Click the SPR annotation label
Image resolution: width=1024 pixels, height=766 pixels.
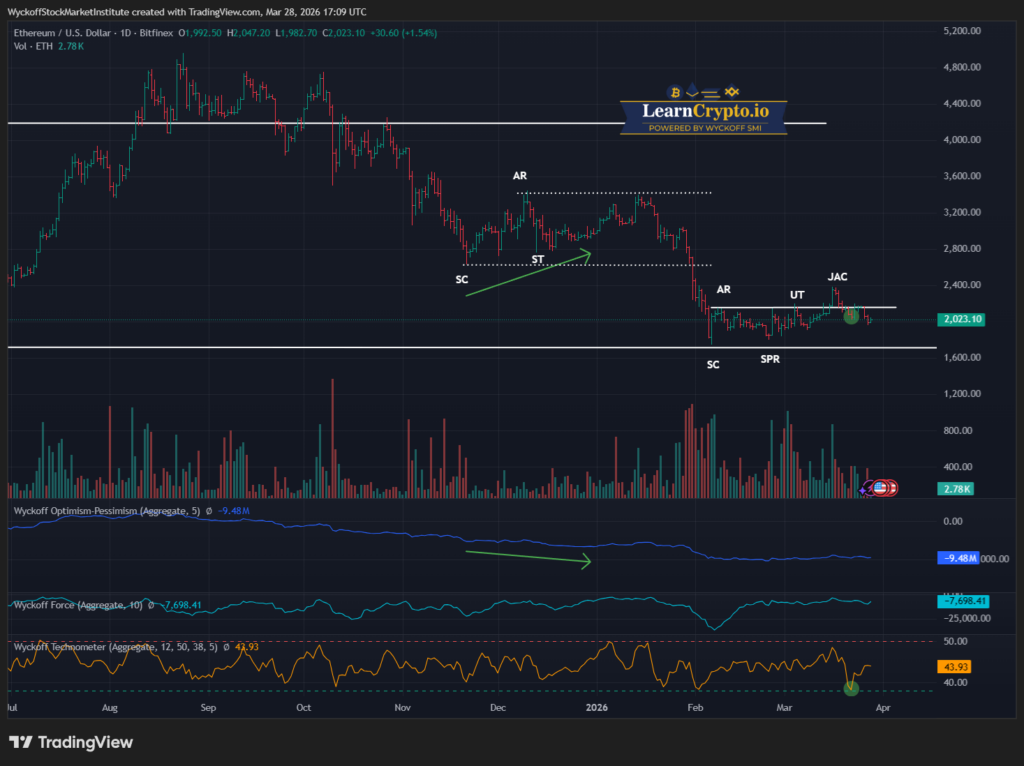pos(769,358)
